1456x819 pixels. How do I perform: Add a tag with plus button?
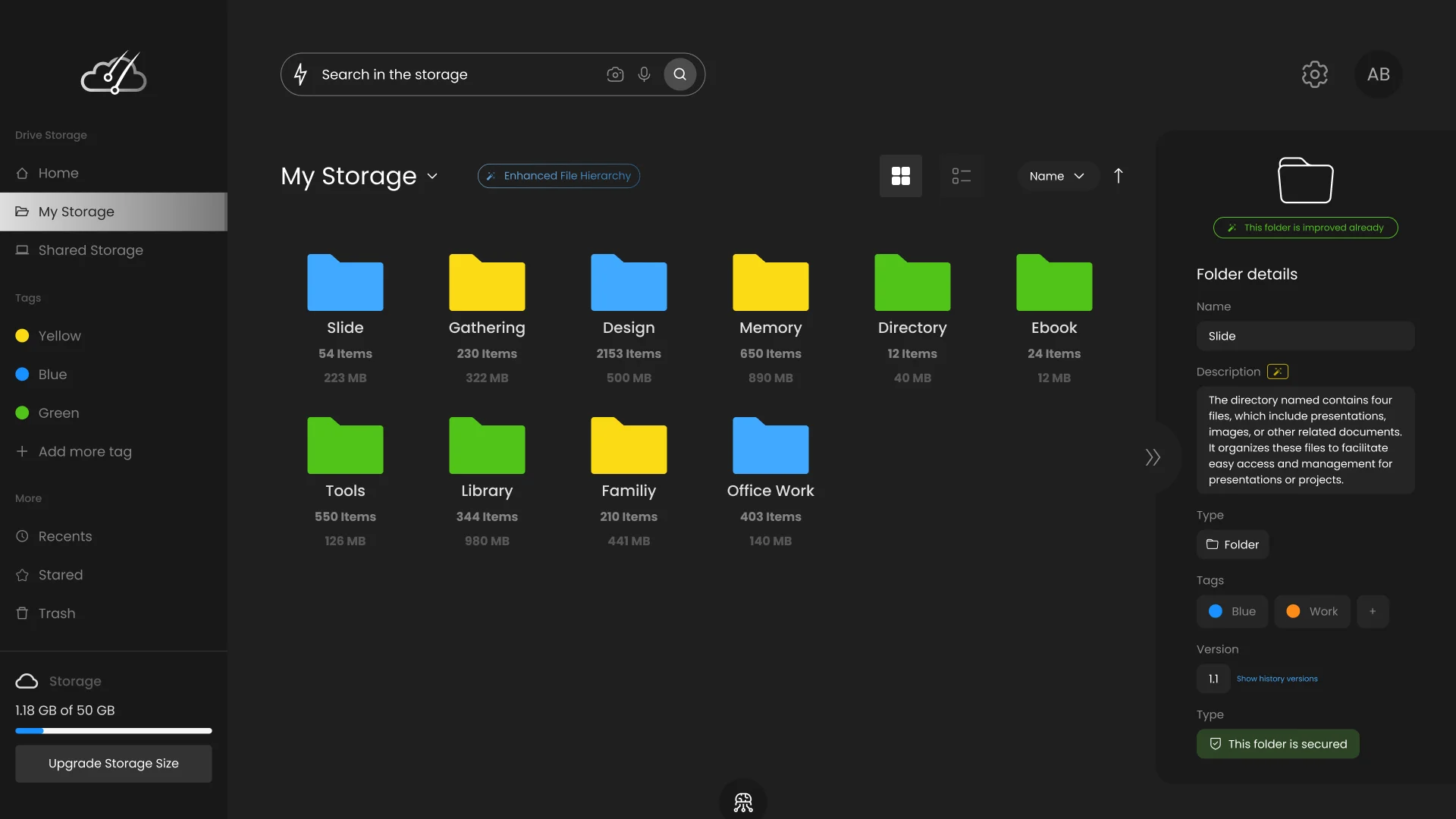[x=1373, y=611]
